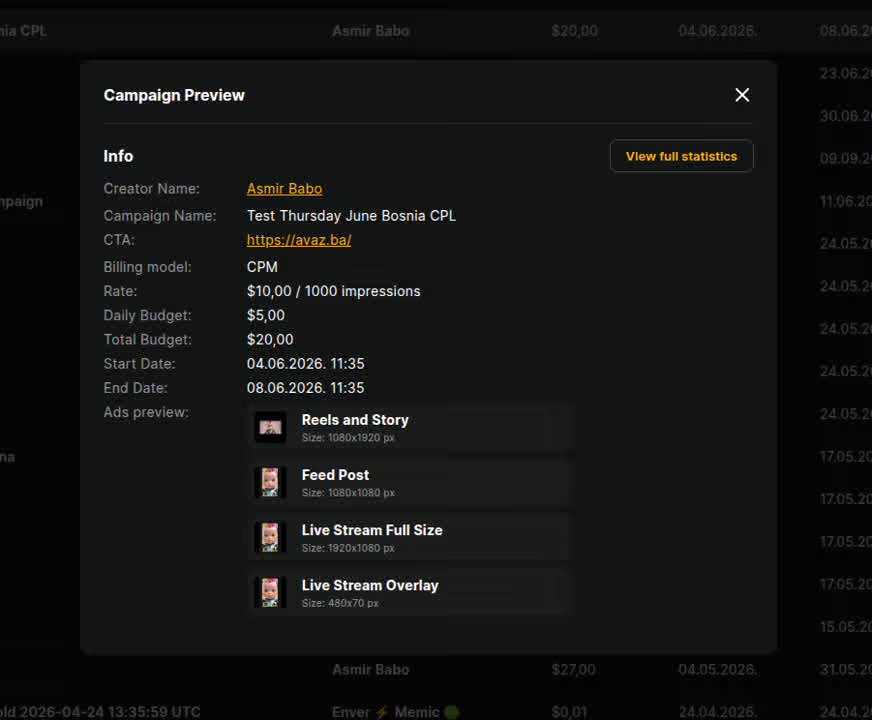Click the rate $10,00 / 1000 impressions
The image size is (872, 720).
pyautogui.click(x=334, y=291)
